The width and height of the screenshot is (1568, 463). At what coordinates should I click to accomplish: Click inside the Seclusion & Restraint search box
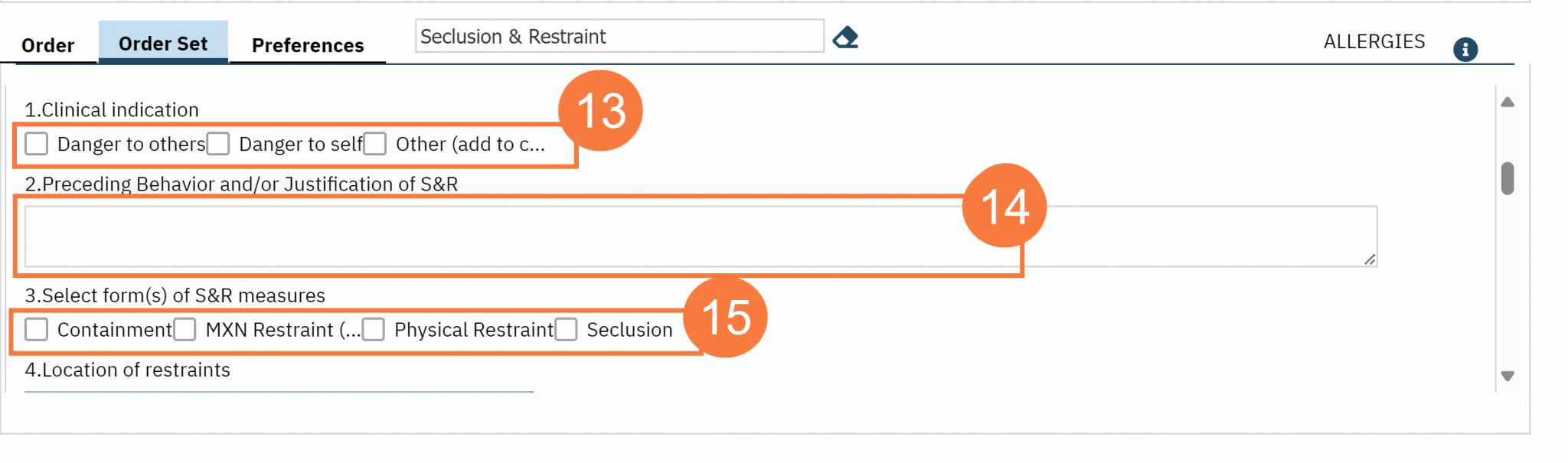[619, 35]
